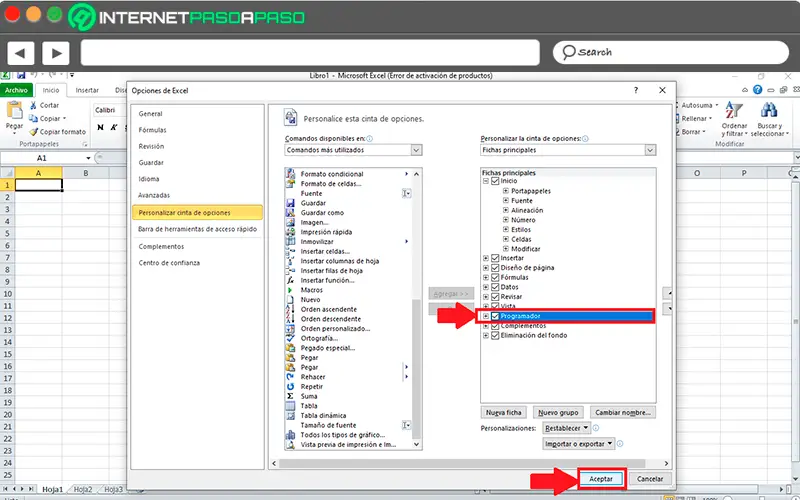Enable the Programador tab checkbox
This screenshot has height=500, width=800.
tap(495, 316)
